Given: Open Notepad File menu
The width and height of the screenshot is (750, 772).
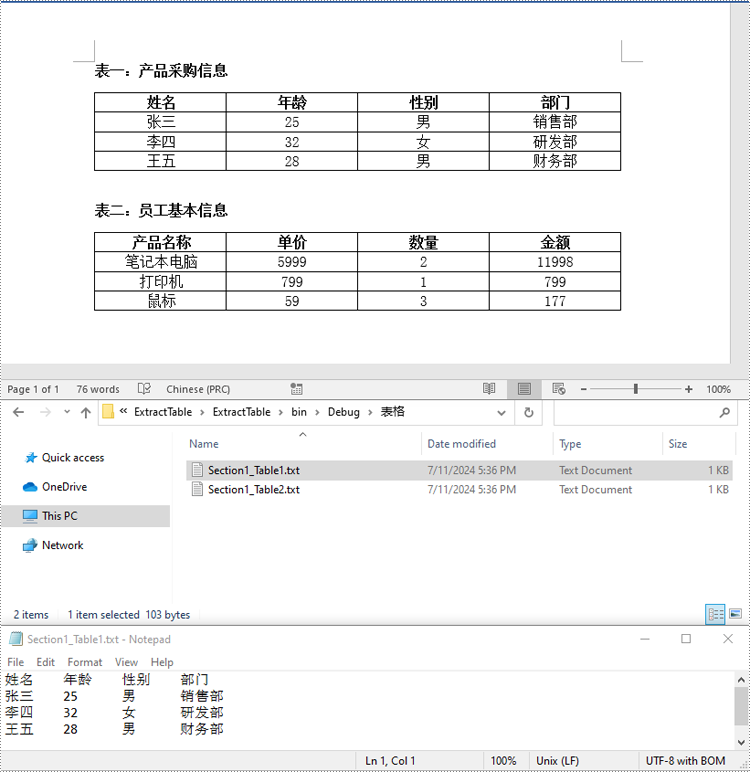Looking at the screenshot, I should [15, 662].
